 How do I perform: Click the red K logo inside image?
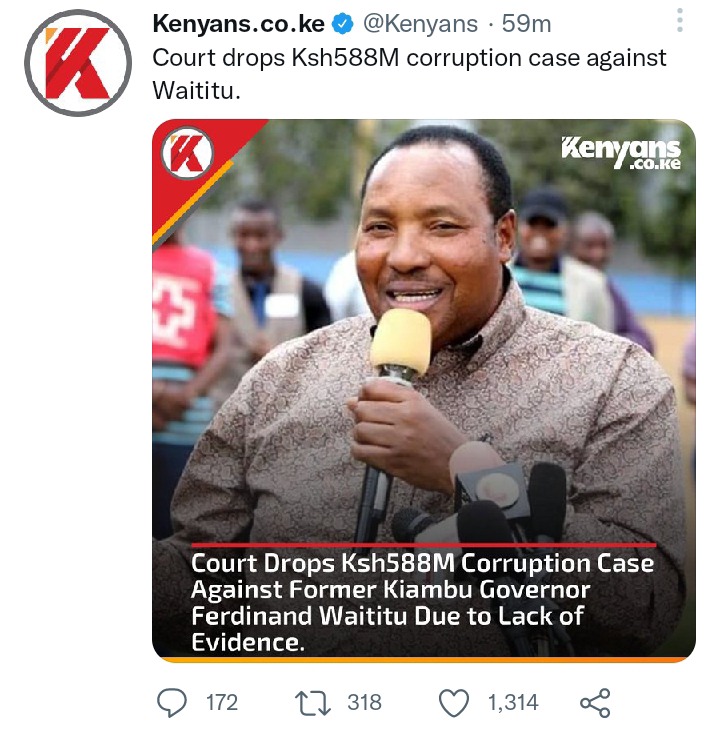click(188, 153)
